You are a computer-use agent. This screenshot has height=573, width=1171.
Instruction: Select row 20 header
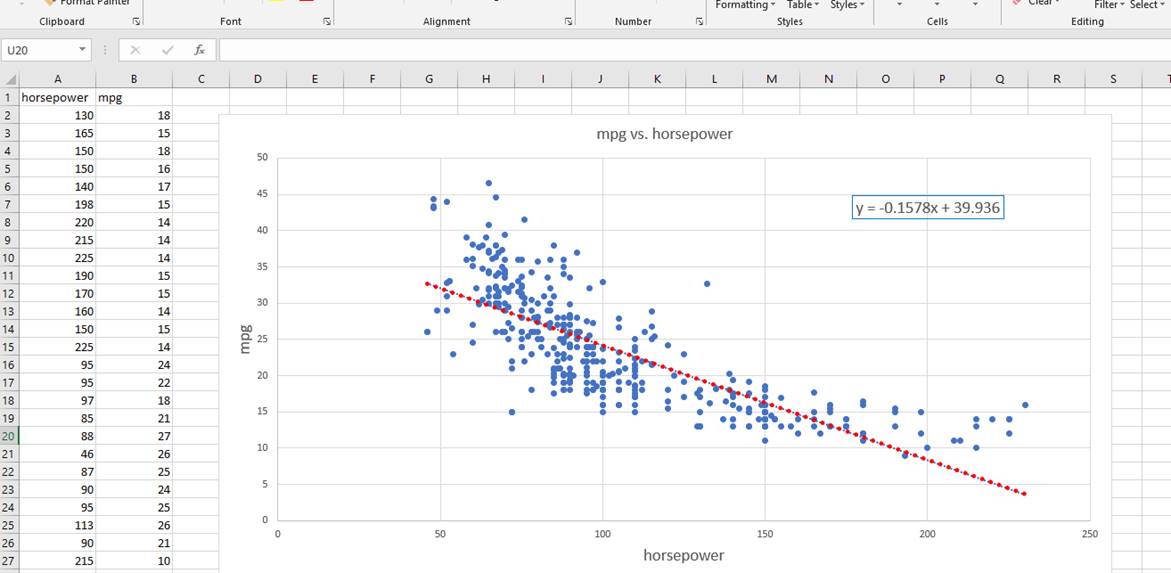click(x=9, y=436)
